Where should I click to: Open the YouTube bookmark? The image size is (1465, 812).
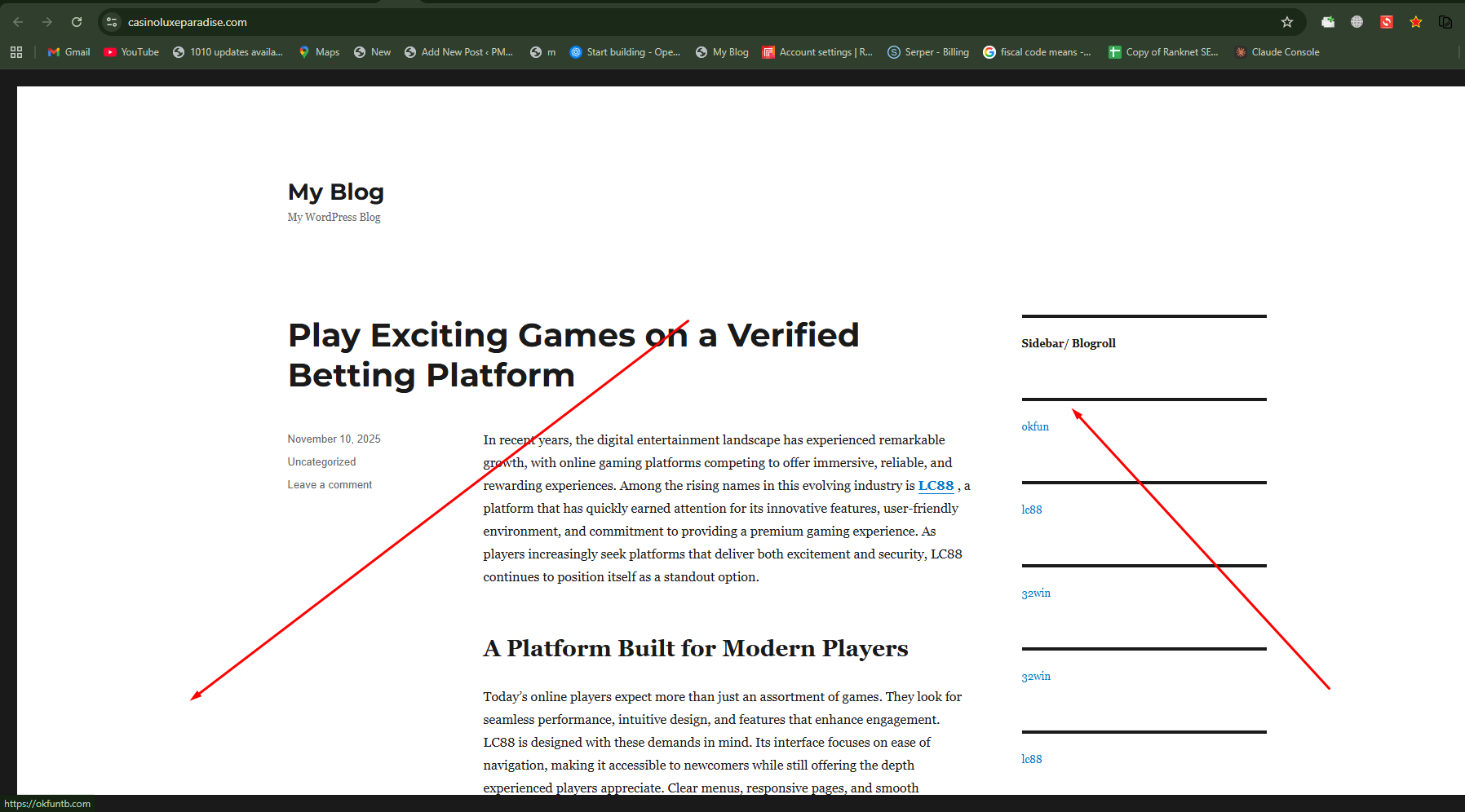[131, 52]
